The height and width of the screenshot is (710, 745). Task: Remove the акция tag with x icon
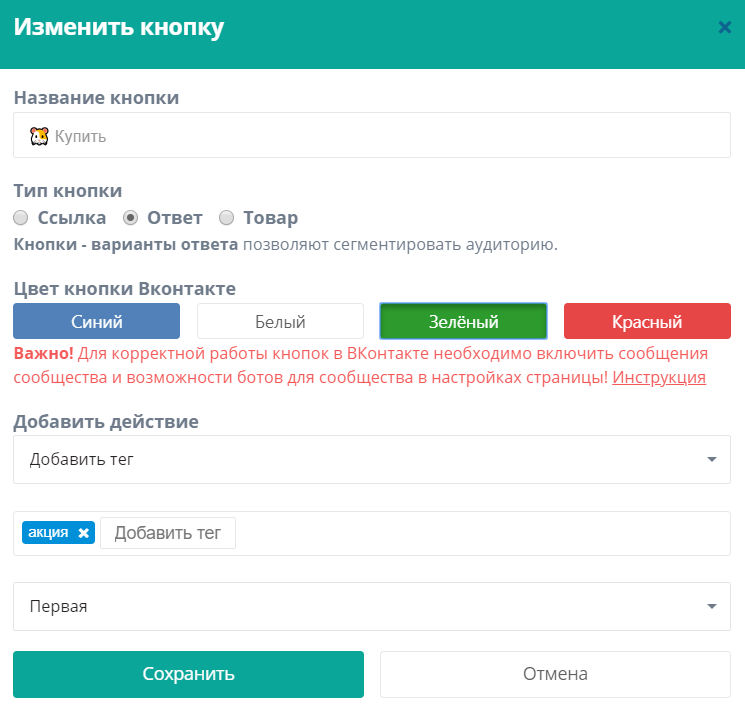pos(84,533)
